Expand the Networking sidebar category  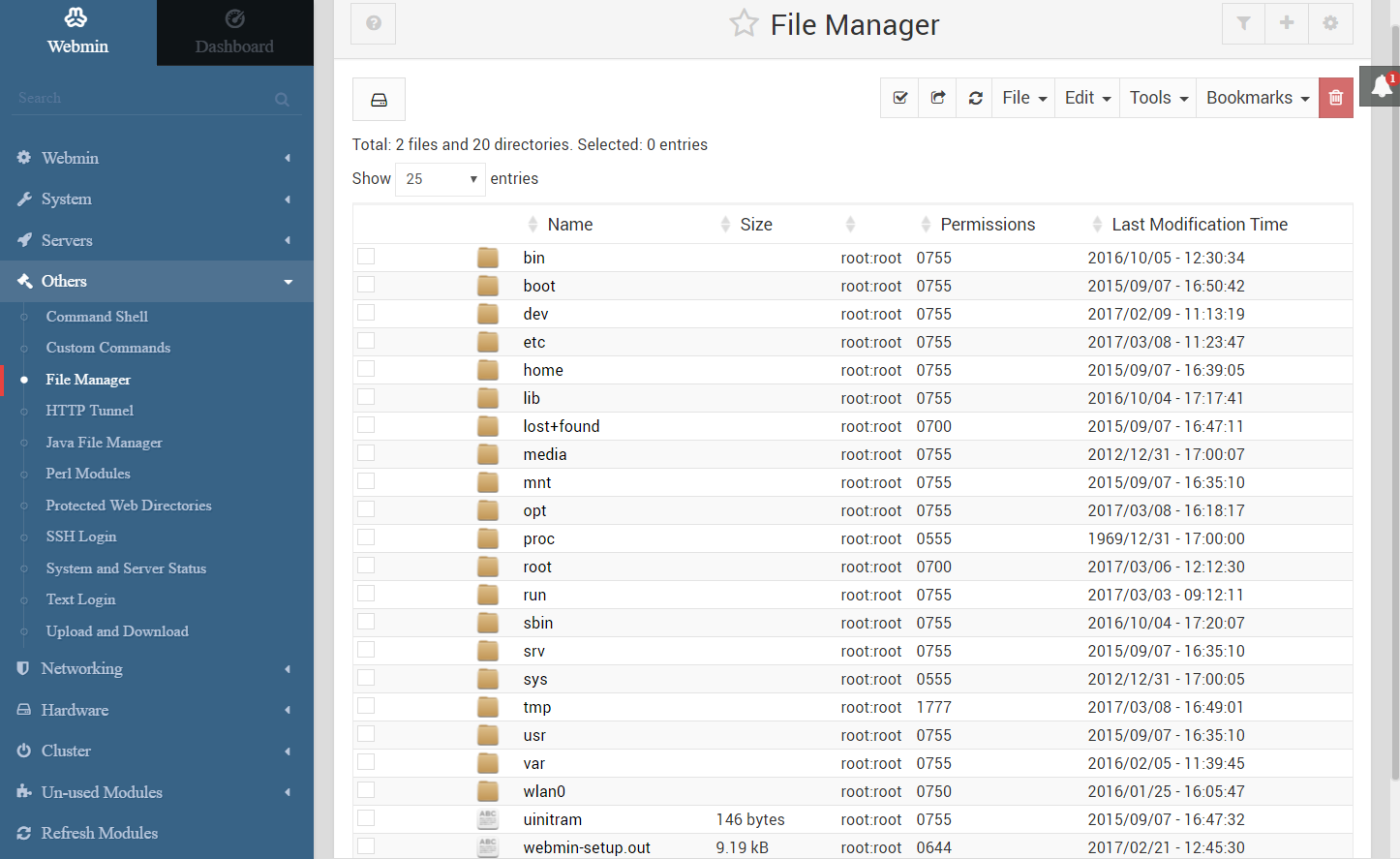point(157,668)
